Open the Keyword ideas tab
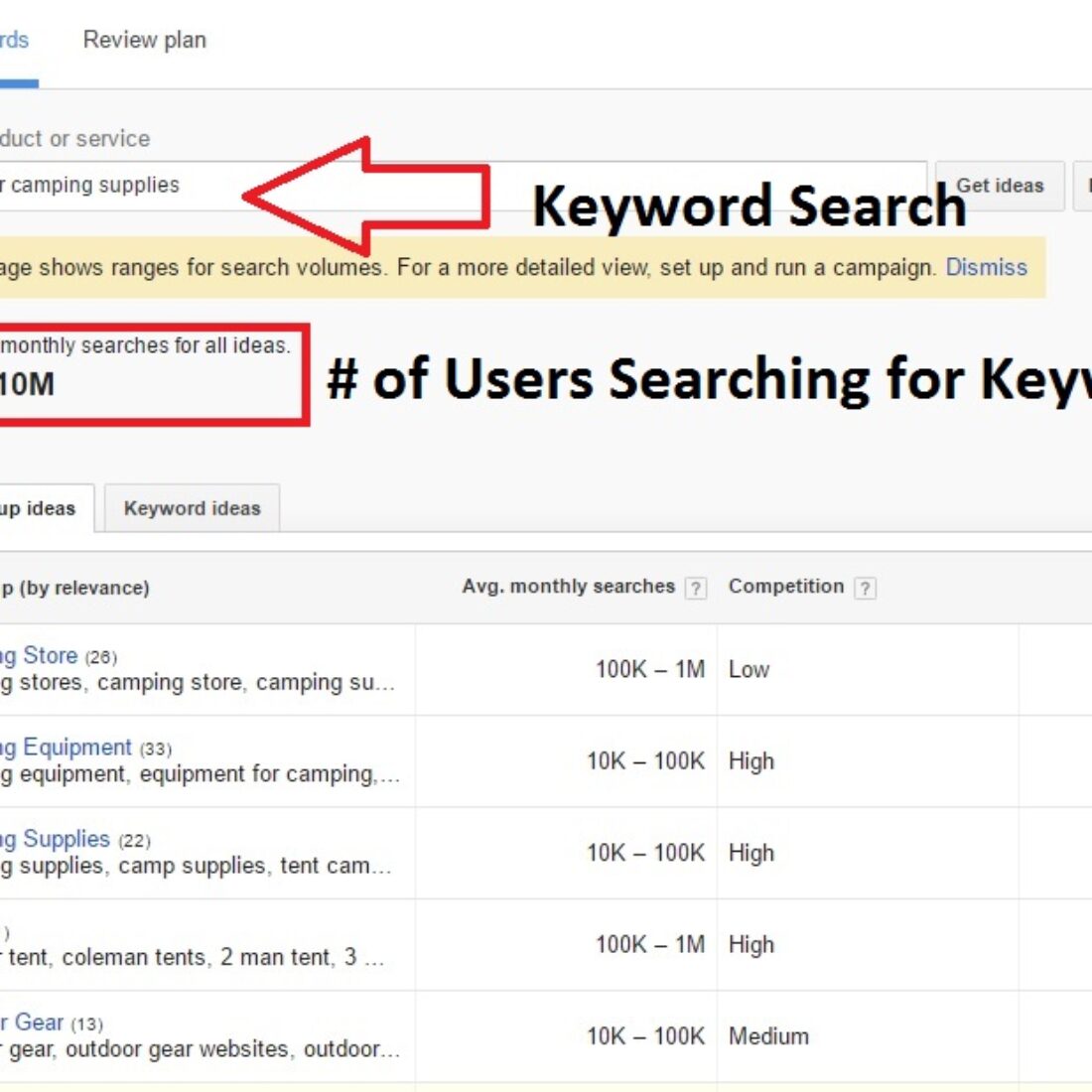The height and width of the screenshot is (1092, 1092). [x=192, y=508]
